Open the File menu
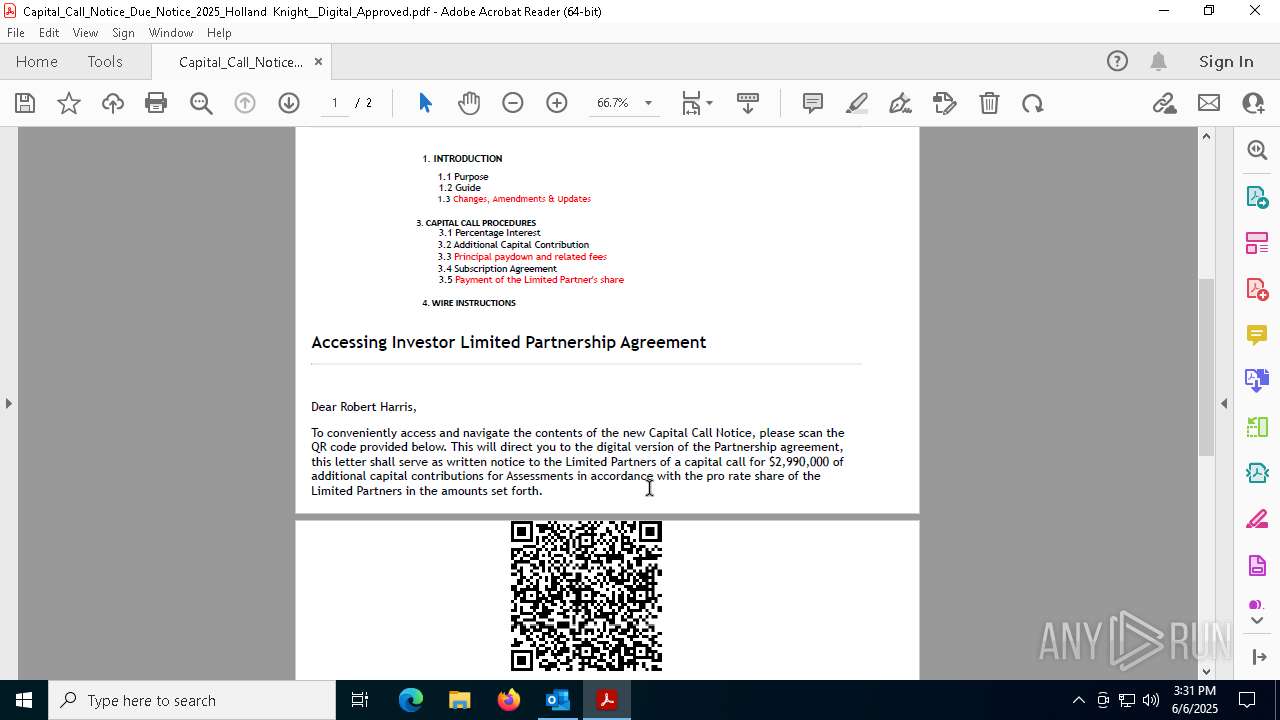 click(16, 33)
